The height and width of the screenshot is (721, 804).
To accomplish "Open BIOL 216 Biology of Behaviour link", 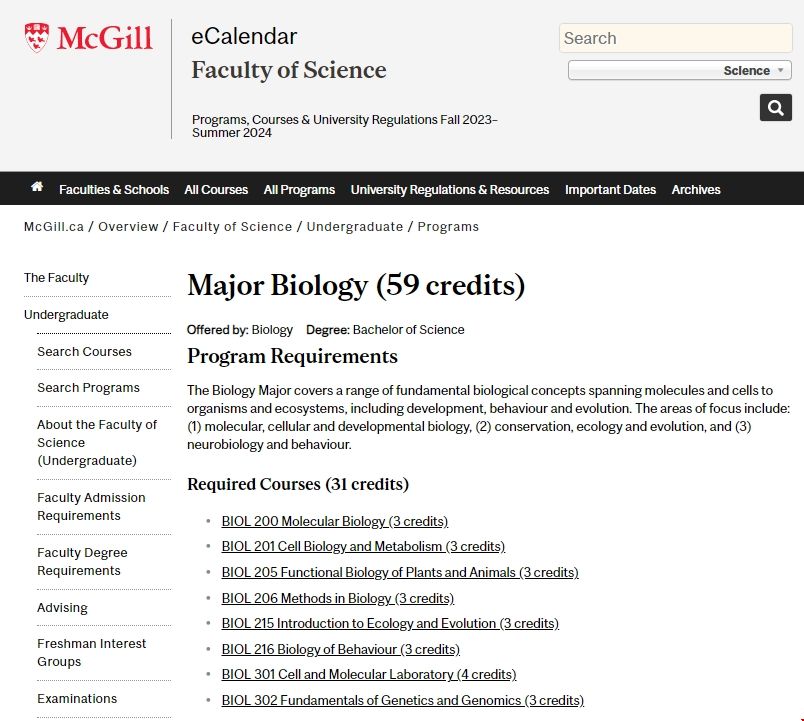I will 340,649.
